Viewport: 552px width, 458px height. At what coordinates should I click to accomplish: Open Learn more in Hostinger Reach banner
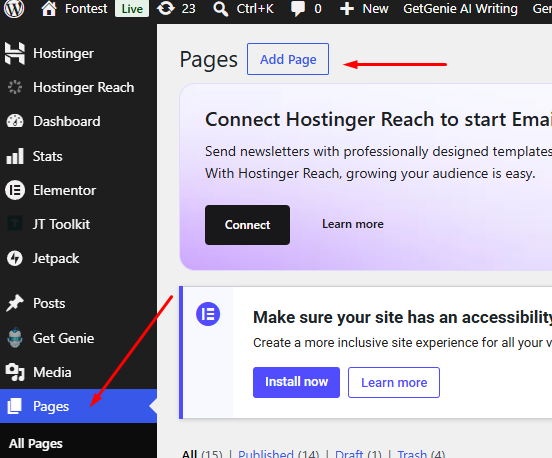click(x=353, y=224)
